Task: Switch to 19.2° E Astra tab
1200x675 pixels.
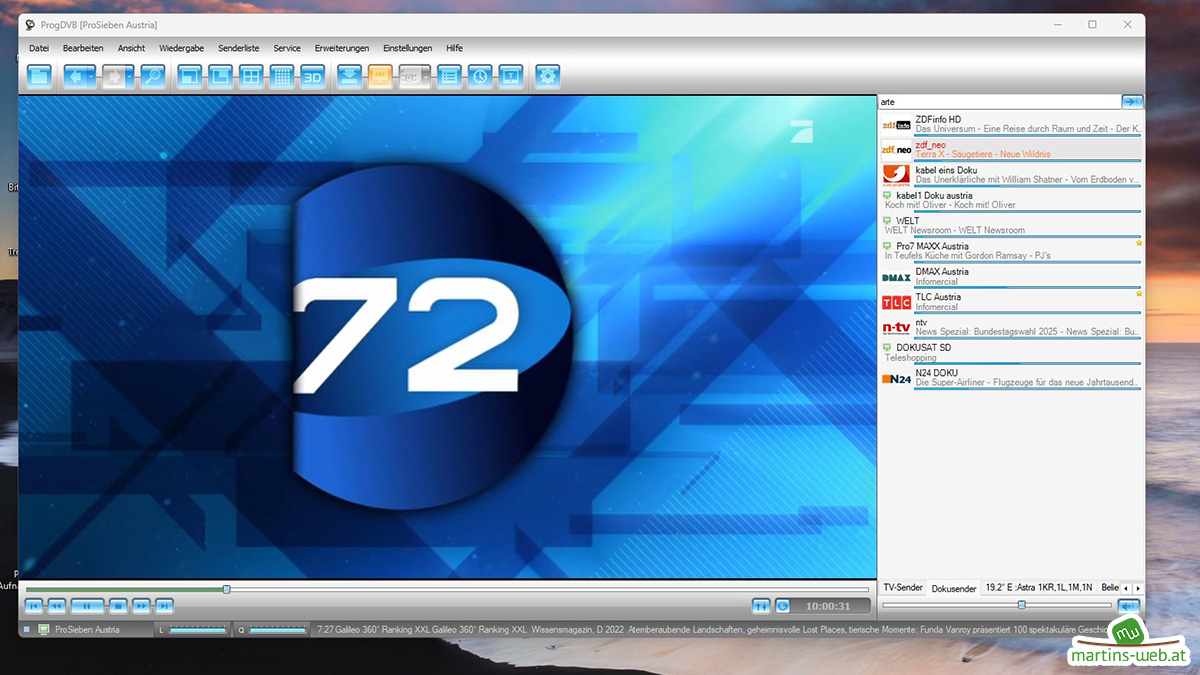Action: tap(1038, 588)
